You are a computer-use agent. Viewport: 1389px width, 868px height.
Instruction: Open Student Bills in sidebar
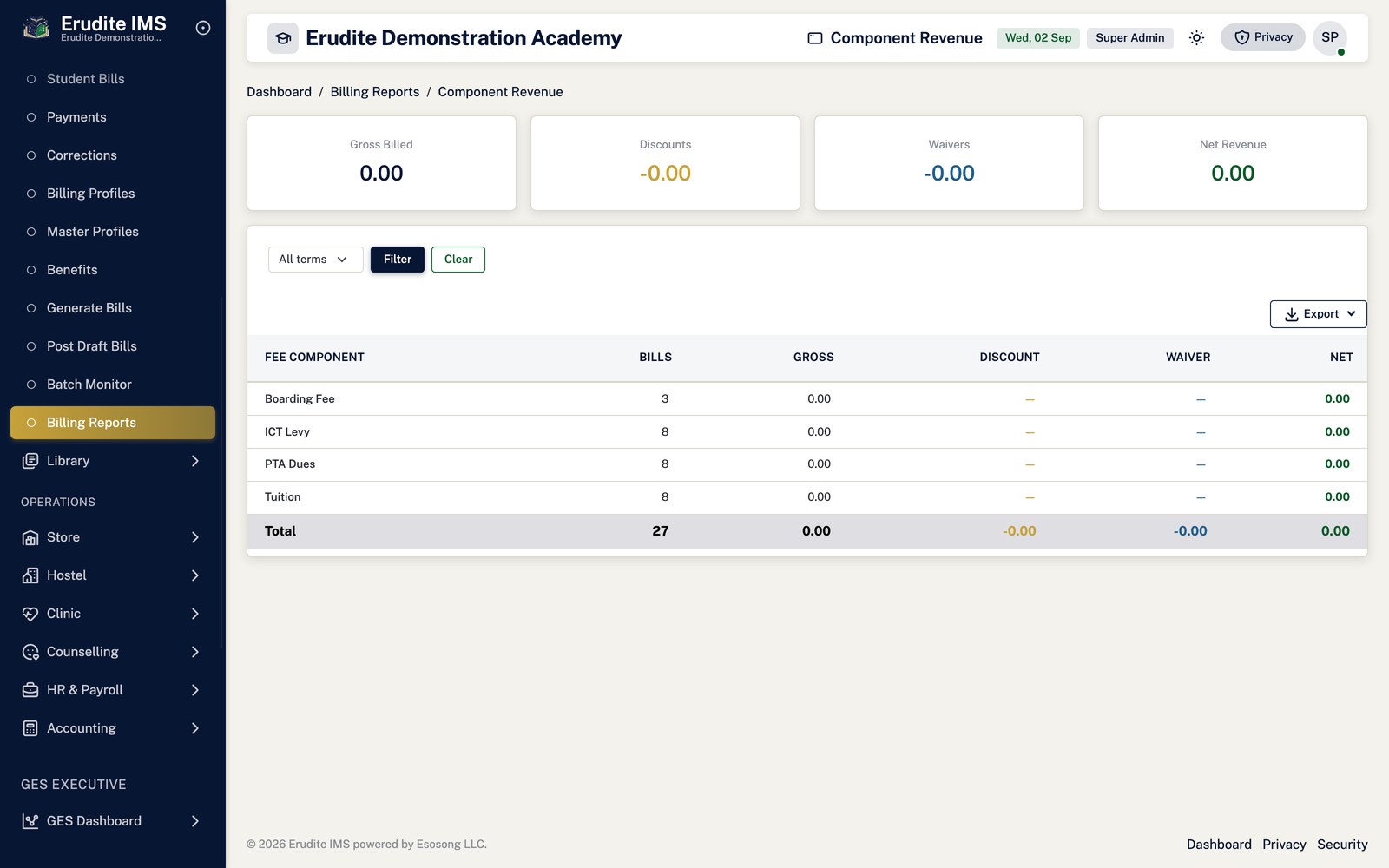[x=113, y=79]
